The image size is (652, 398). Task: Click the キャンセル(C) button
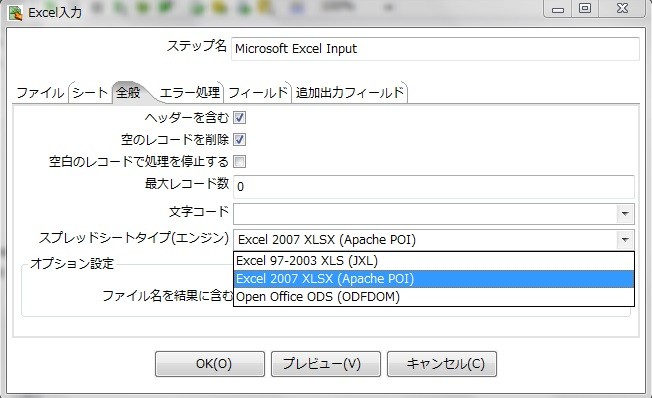click(442, 364)
